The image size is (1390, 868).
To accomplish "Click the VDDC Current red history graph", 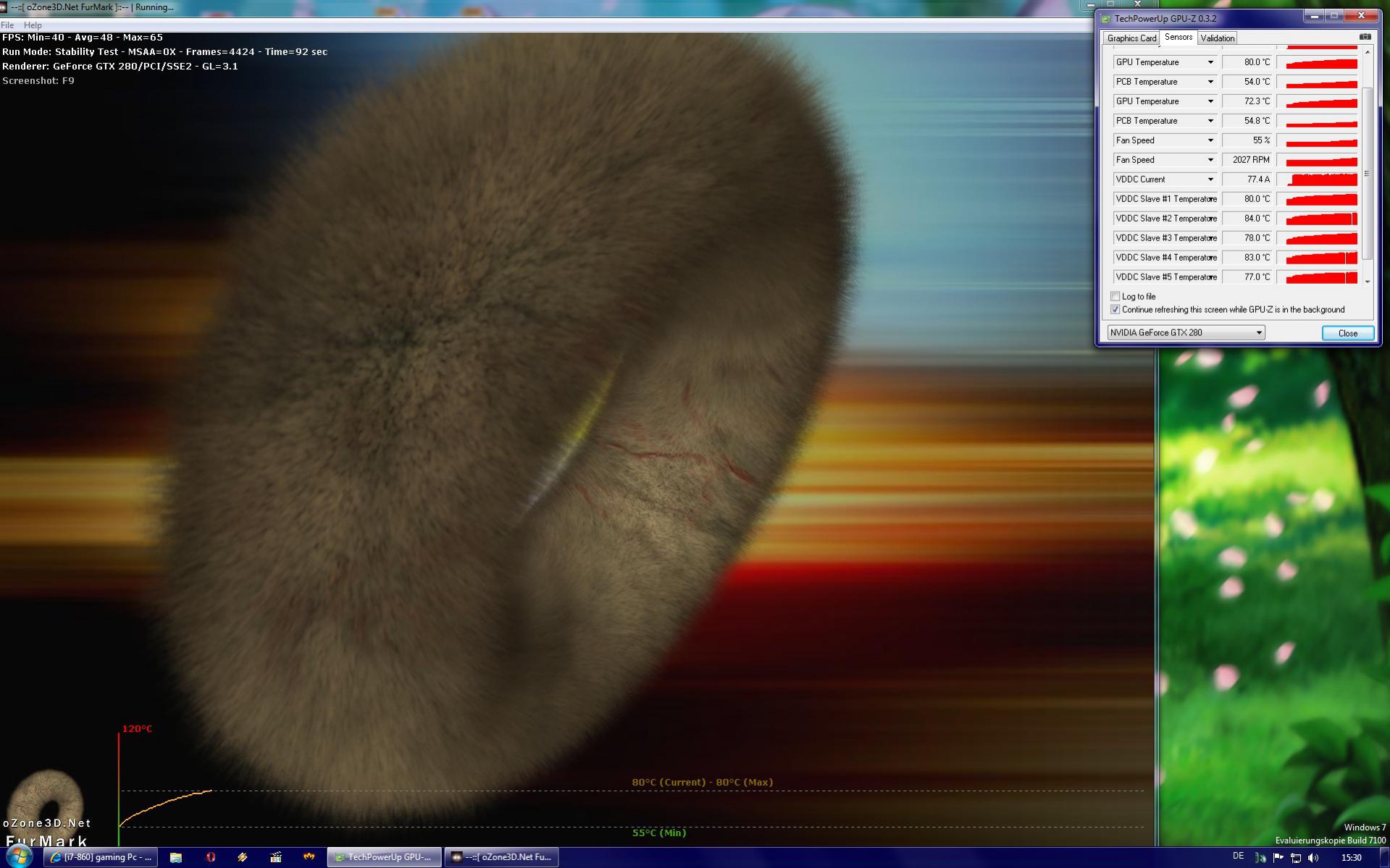I will click(1317, 180).
